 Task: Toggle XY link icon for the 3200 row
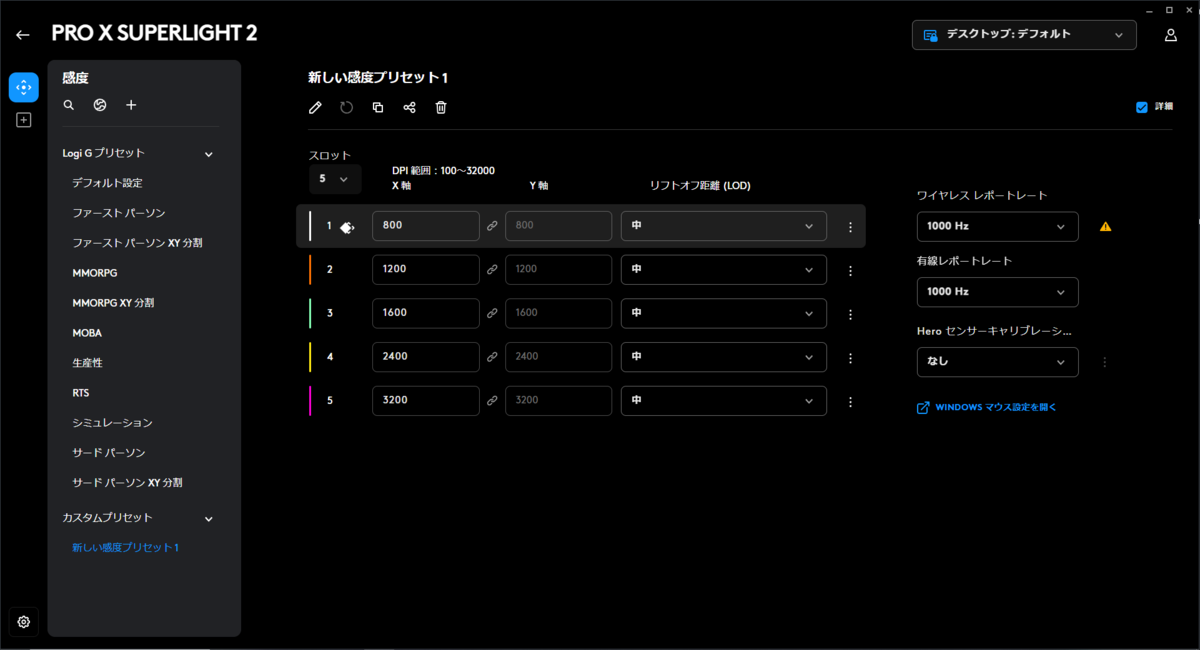[x=492, y=401]
